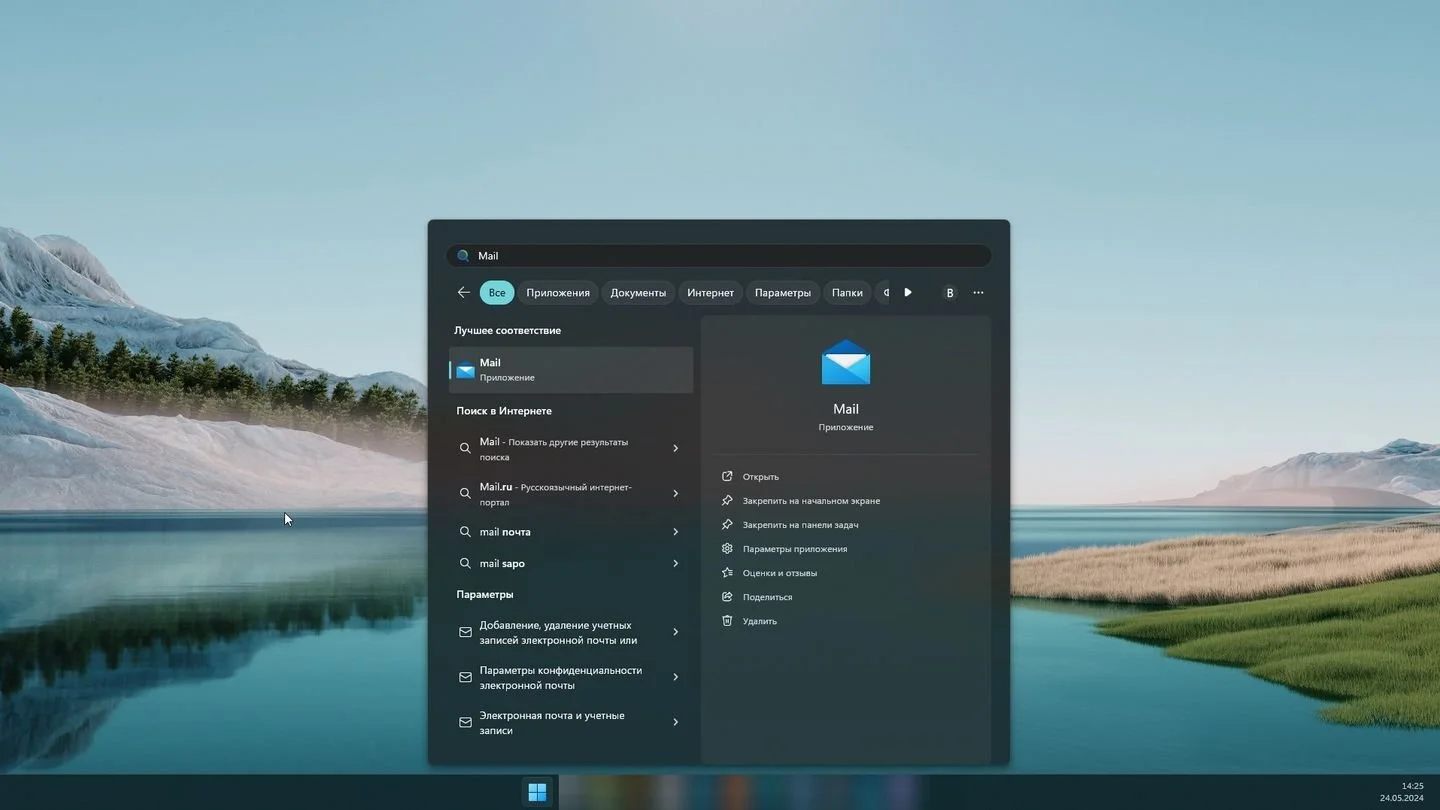Expand chevron for mail почта
This screenshot has width=1440, height=810.
[676, 532]
